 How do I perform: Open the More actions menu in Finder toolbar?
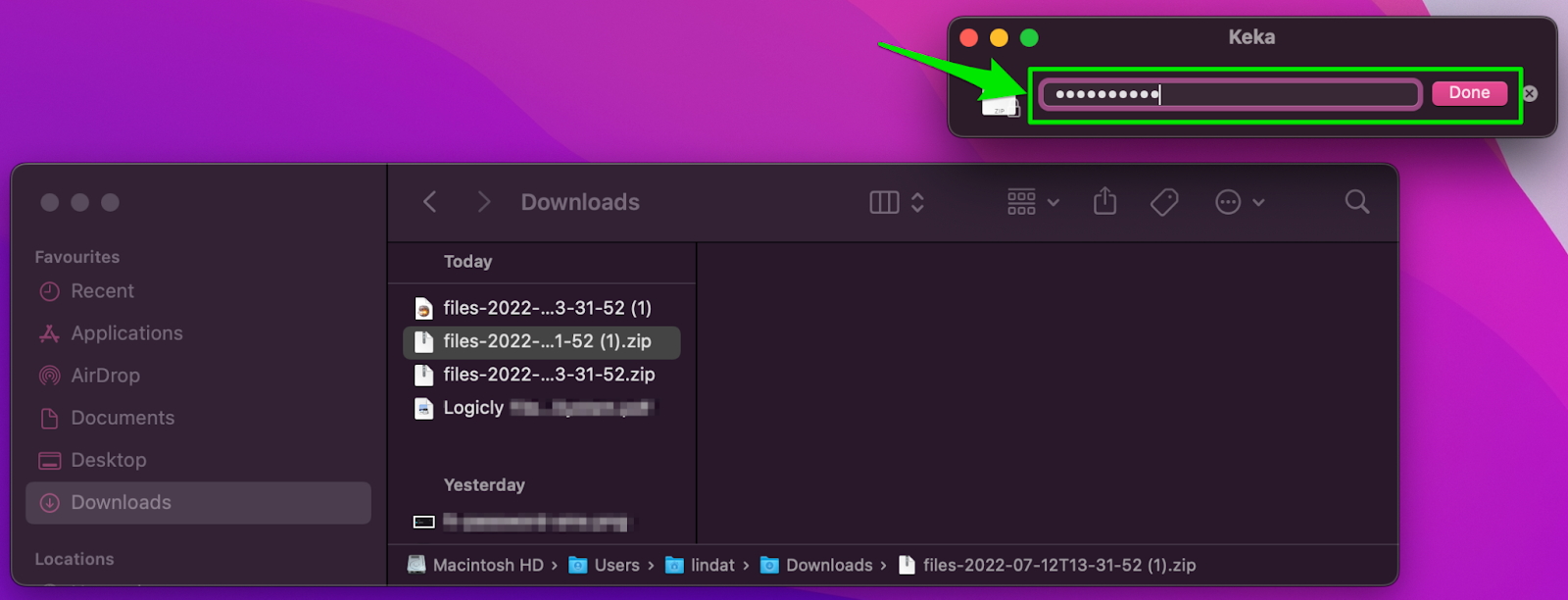(x=1240, y=202)
